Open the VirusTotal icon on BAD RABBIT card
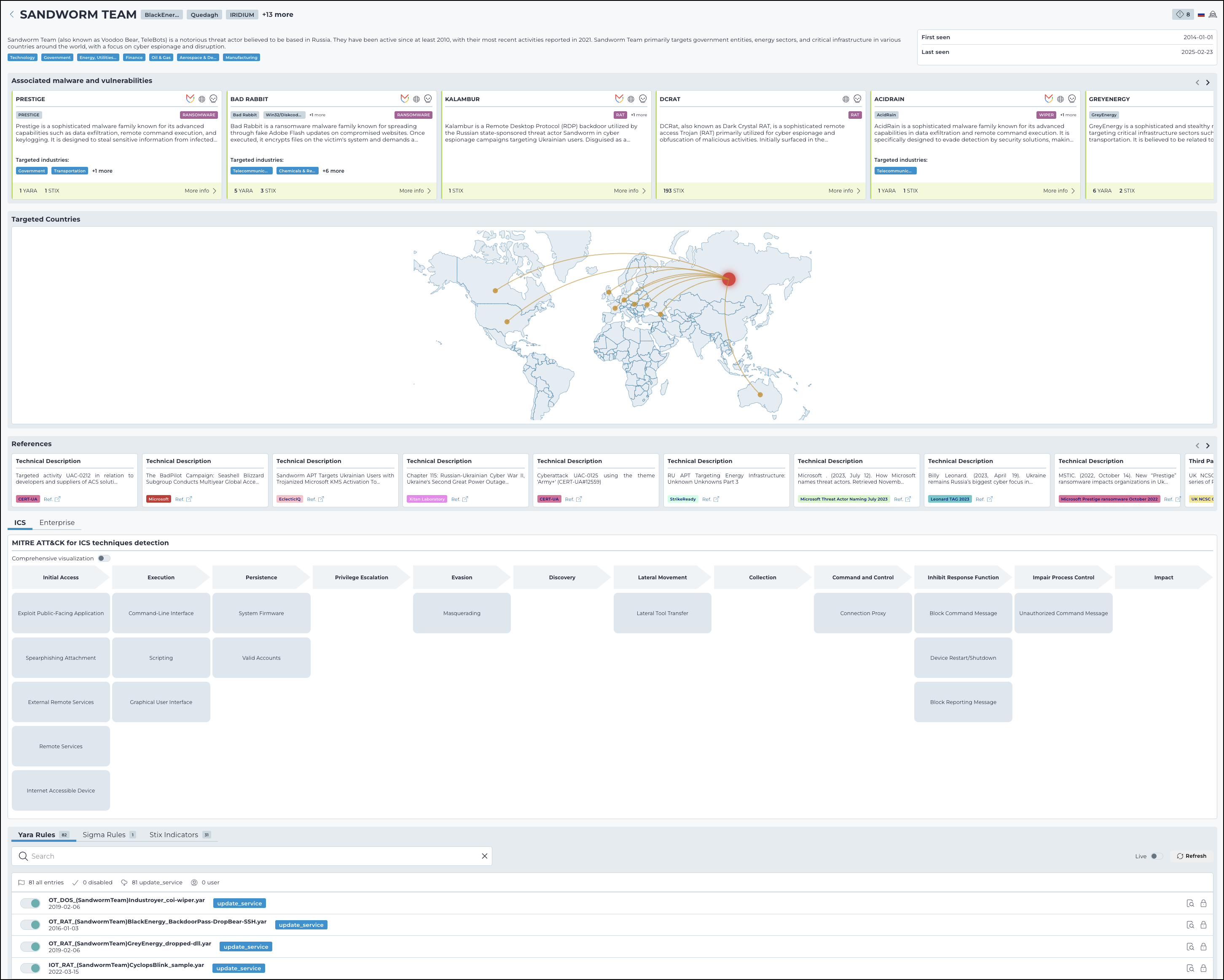Viewport: 1224px width, 980px height. pyautogui.click(x=405, y=99)
